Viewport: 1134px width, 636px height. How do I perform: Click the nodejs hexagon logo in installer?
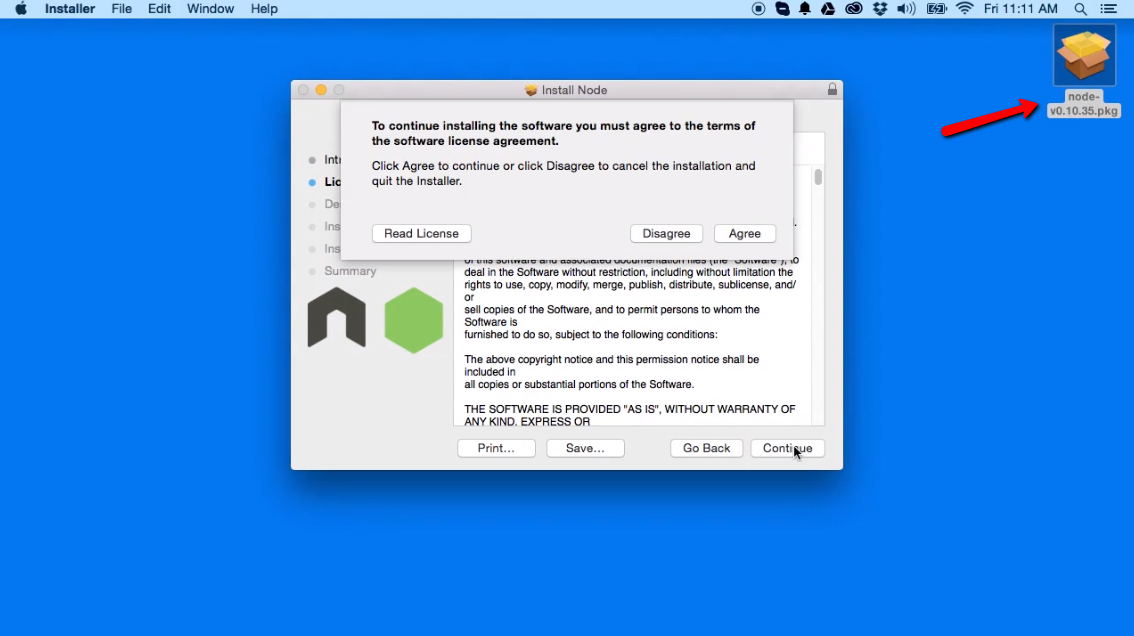(413, 318)
